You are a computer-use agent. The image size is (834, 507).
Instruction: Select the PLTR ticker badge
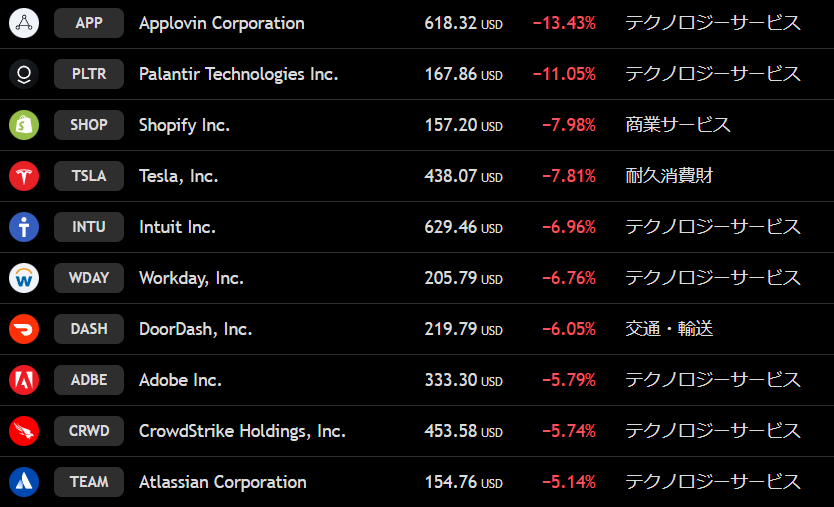coord(89,74)
